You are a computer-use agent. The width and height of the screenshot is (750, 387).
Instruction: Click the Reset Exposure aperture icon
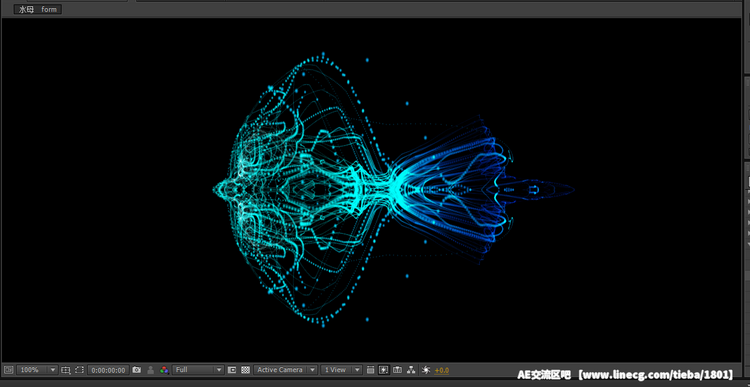click(426, 370)
